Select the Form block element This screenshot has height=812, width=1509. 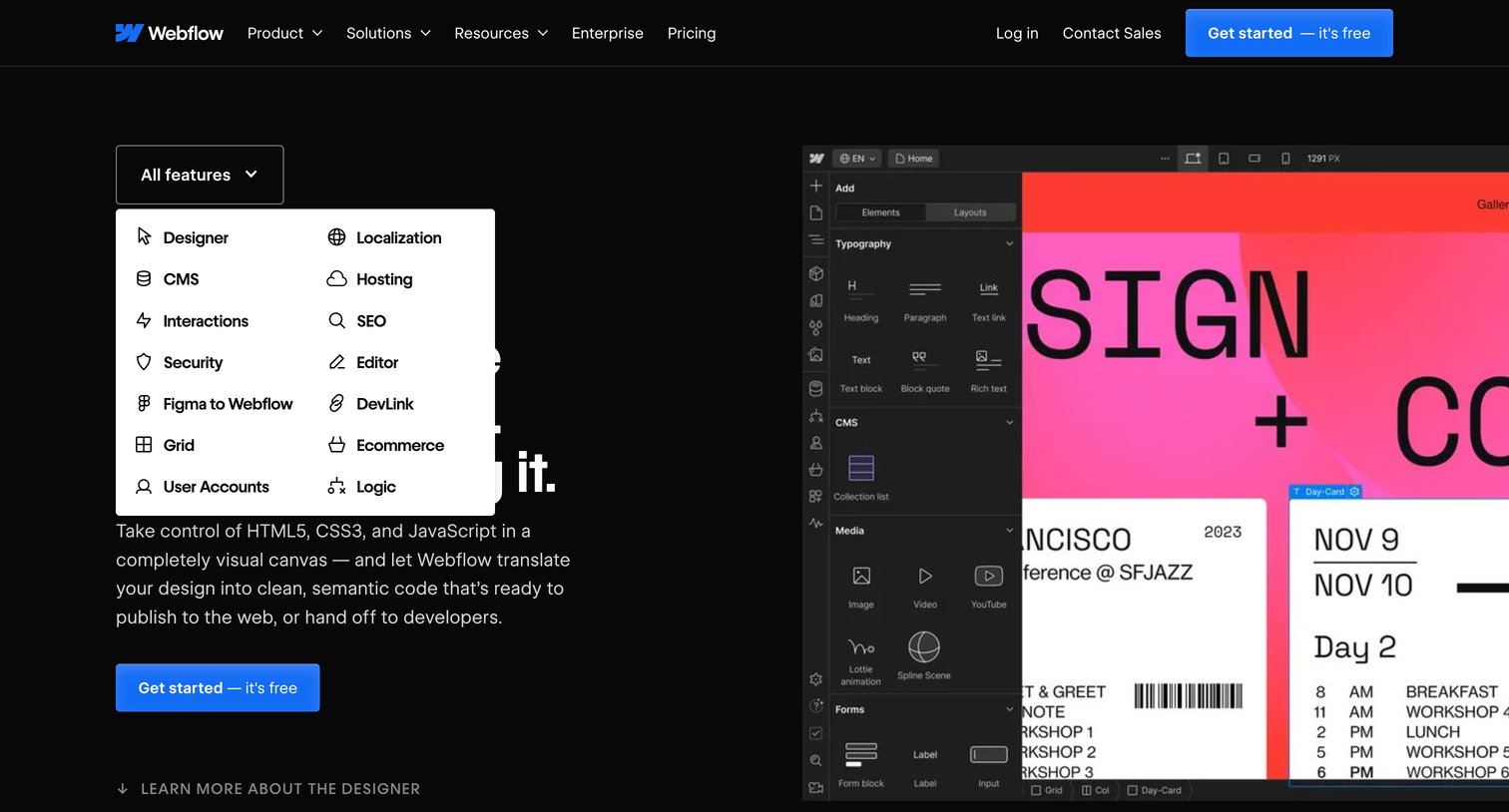coord(861,764)
